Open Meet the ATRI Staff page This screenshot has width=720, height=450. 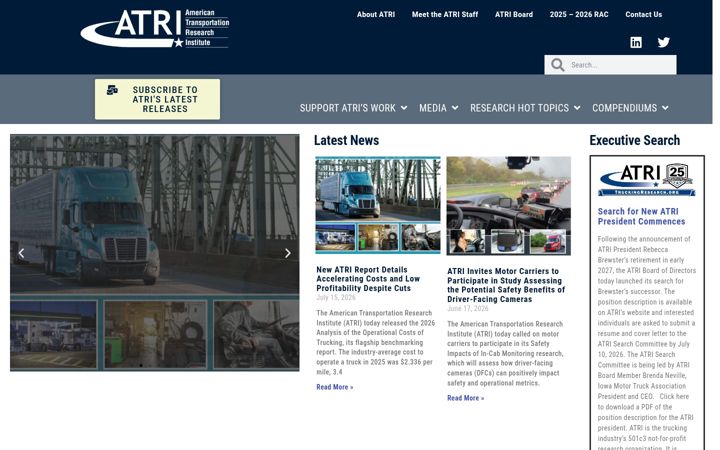(x=445, y=14)
